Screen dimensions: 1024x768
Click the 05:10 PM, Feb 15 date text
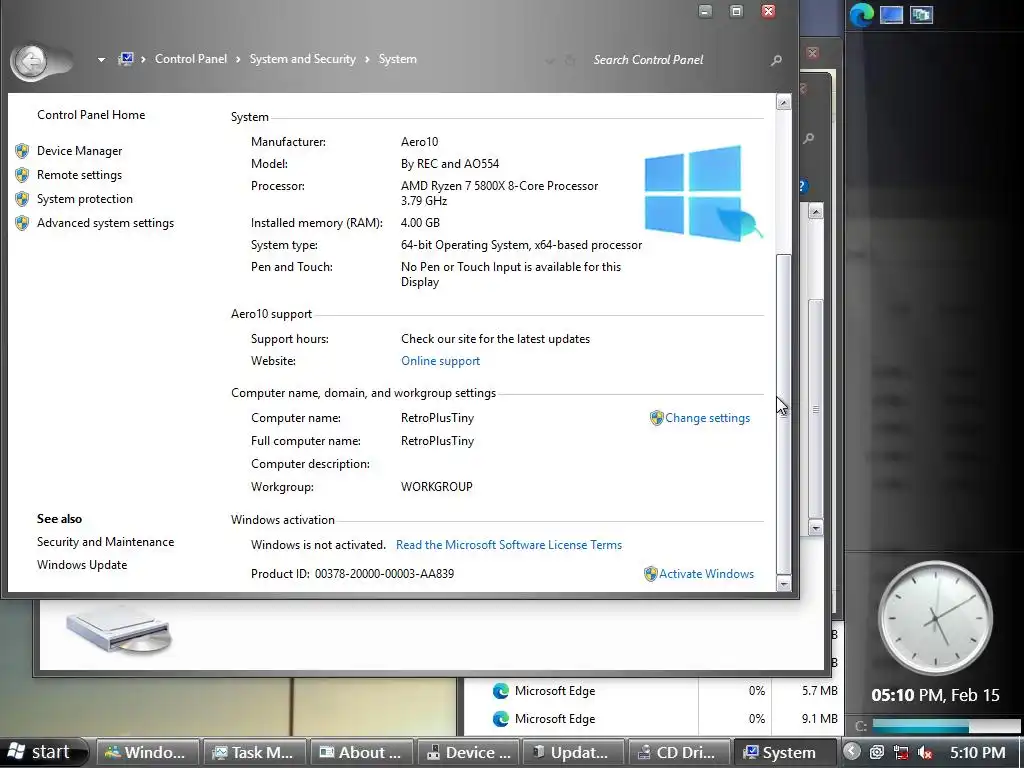coord(935,695)
